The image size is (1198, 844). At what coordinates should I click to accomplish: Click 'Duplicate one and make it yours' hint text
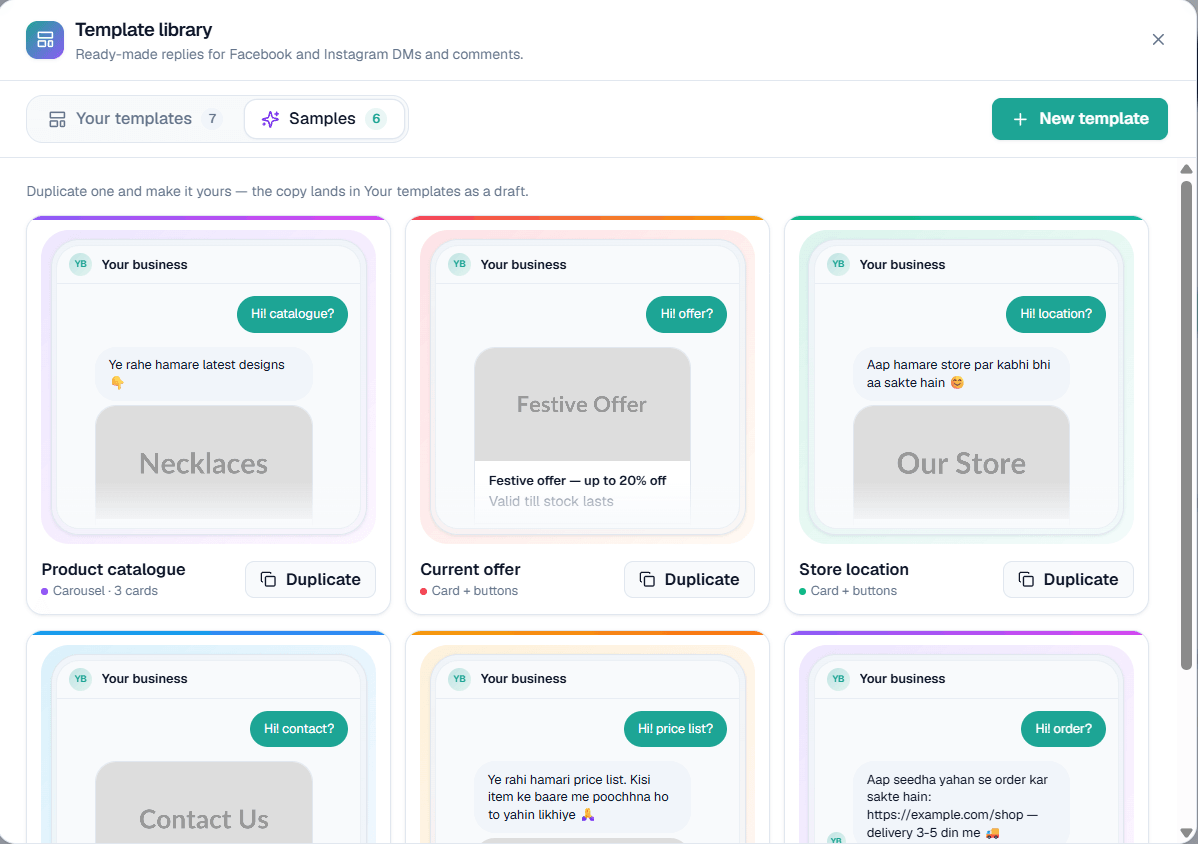(277, 191)
